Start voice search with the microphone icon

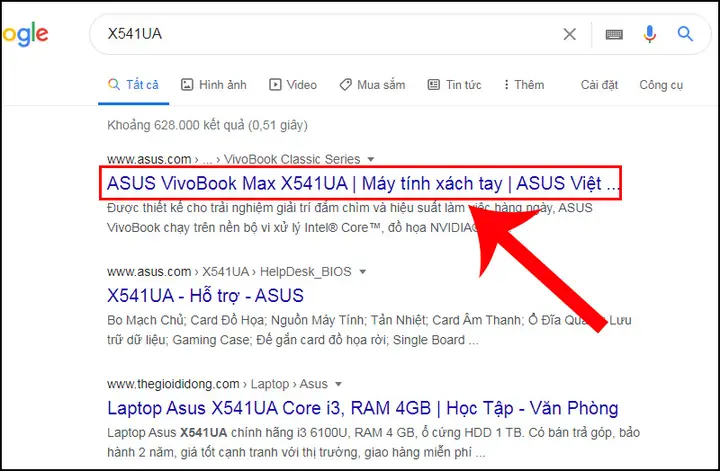pos(649,34)
